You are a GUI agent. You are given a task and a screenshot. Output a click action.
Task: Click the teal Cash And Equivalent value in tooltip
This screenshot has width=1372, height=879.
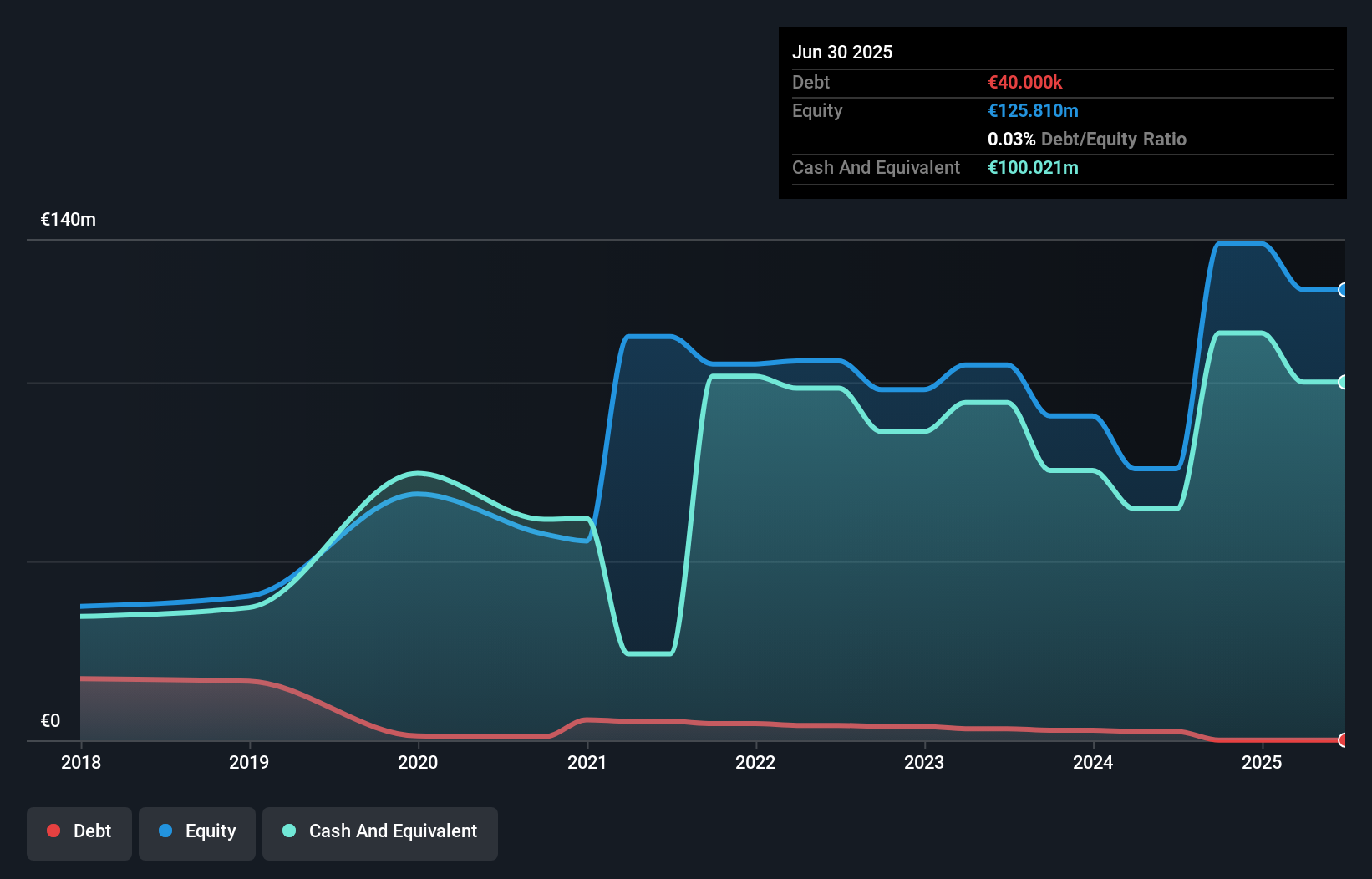pyautogui.click(x=1034, y=168)
